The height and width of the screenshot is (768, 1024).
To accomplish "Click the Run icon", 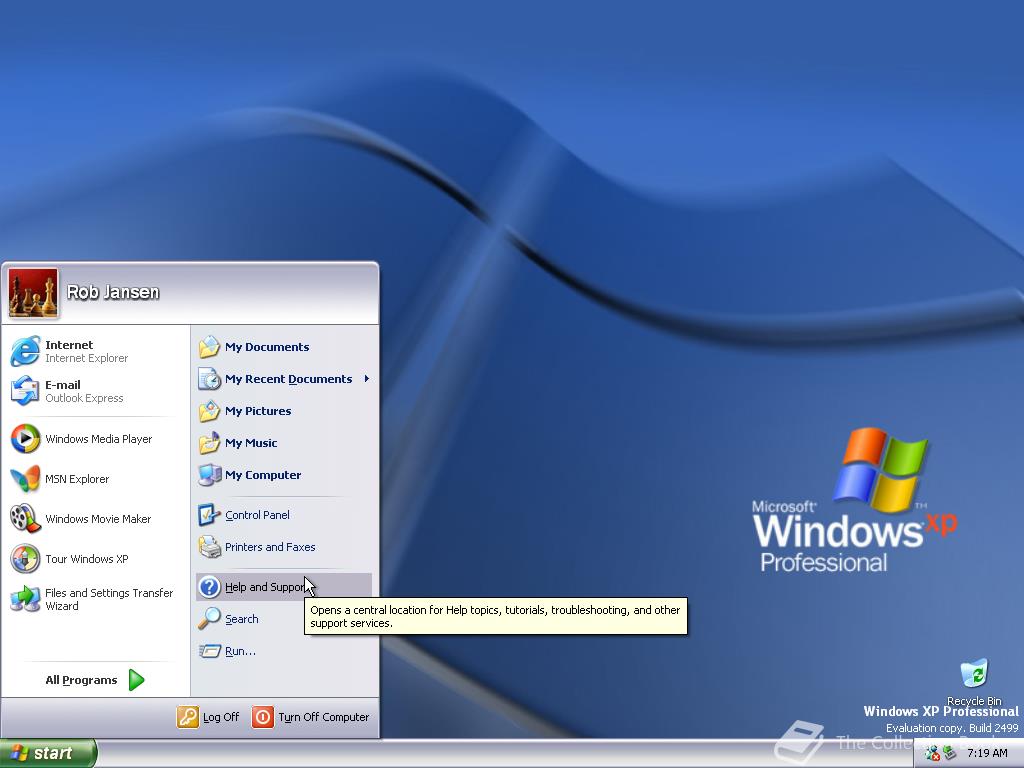I will point(209,651).
